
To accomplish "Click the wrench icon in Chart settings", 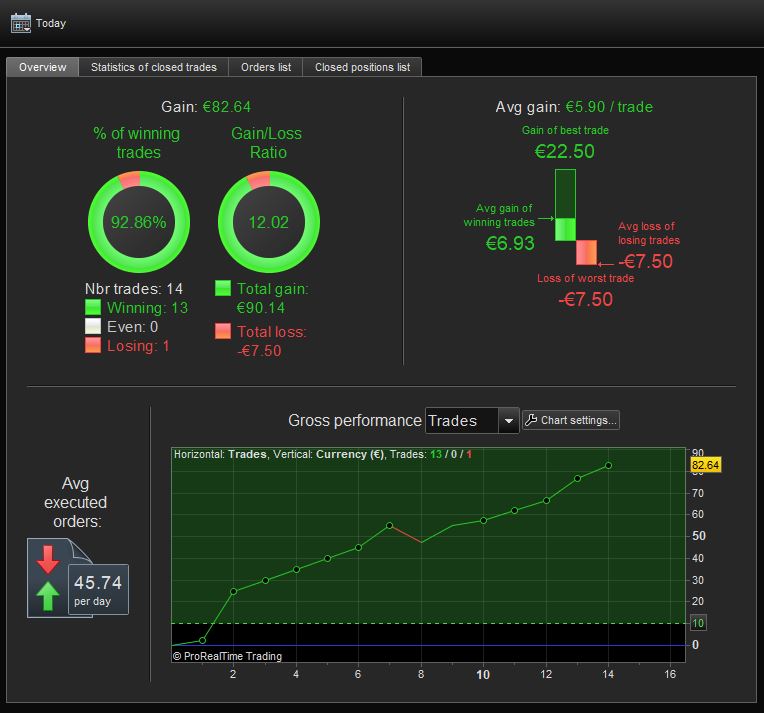I will click(531, 420).
